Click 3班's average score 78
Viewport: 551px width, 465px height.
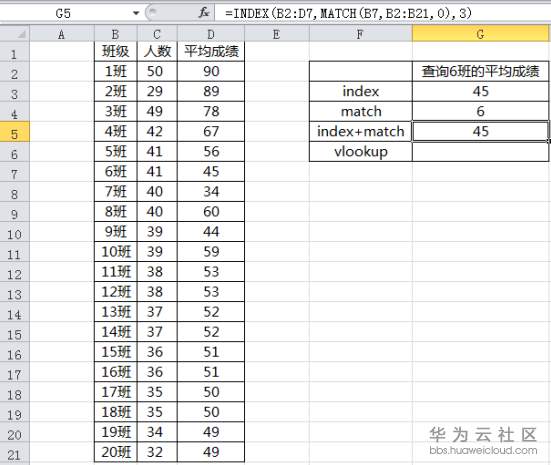(x=211, y=112)
